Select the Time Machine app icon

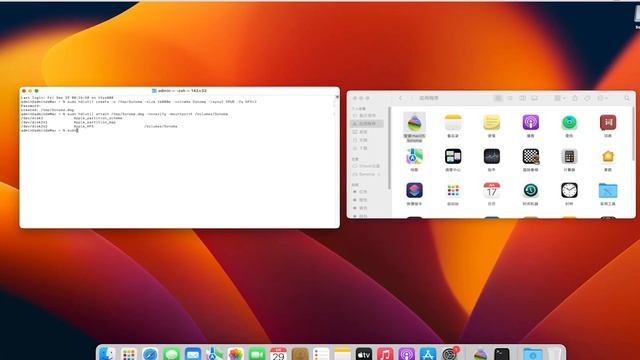coord(530,191)
